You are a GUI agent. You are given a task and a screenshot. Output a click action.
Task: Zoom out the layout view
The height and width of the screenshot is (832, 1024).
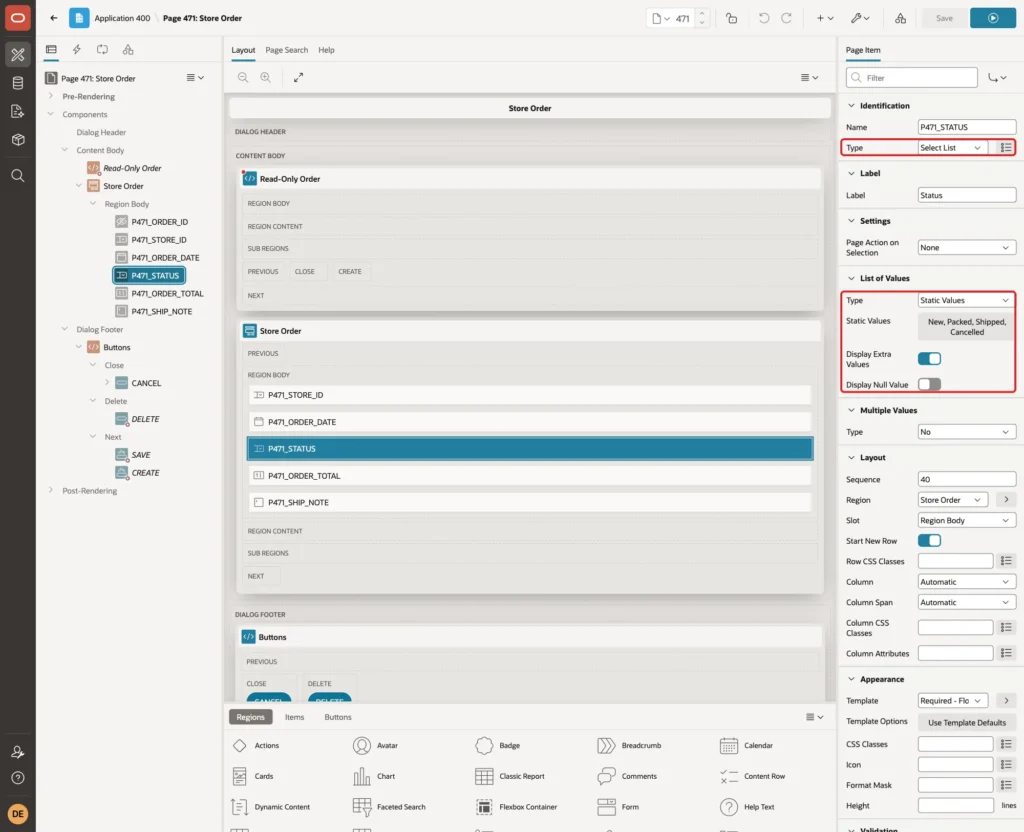tap(243, 77)
